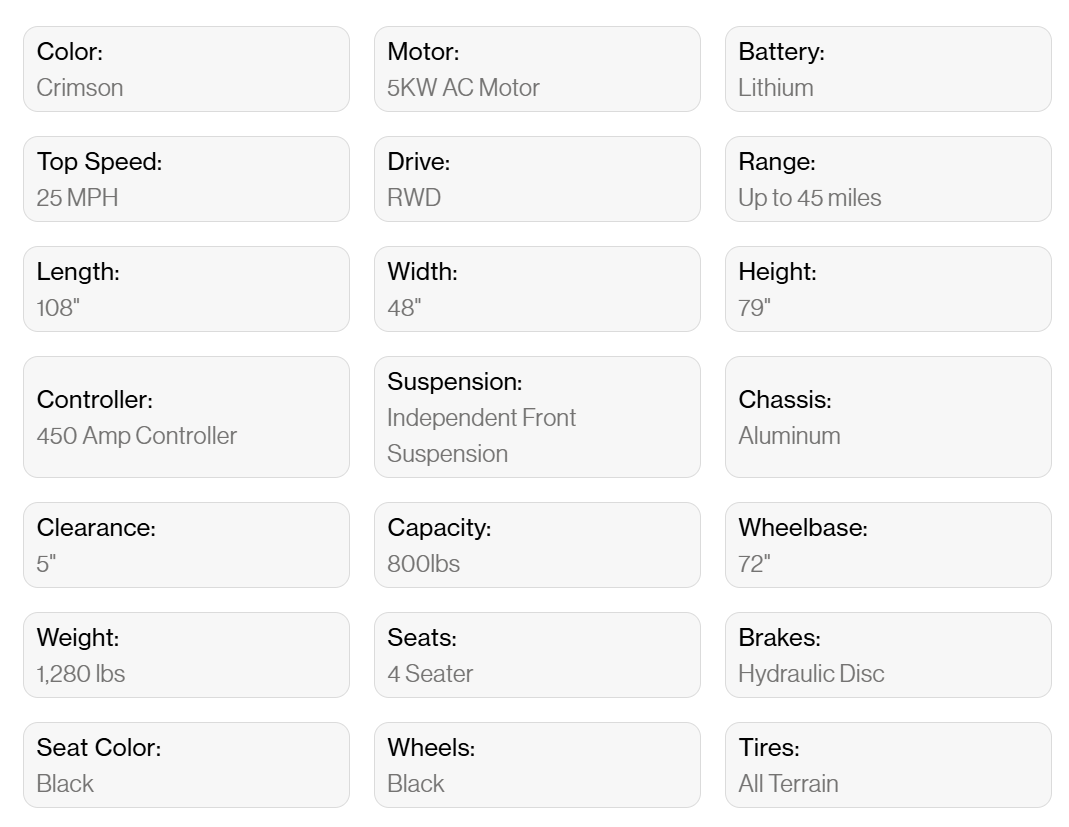Select the Motor 5KW AC Motor card
The height and width of the screenshot is (827, 1069).
[537, 69]
